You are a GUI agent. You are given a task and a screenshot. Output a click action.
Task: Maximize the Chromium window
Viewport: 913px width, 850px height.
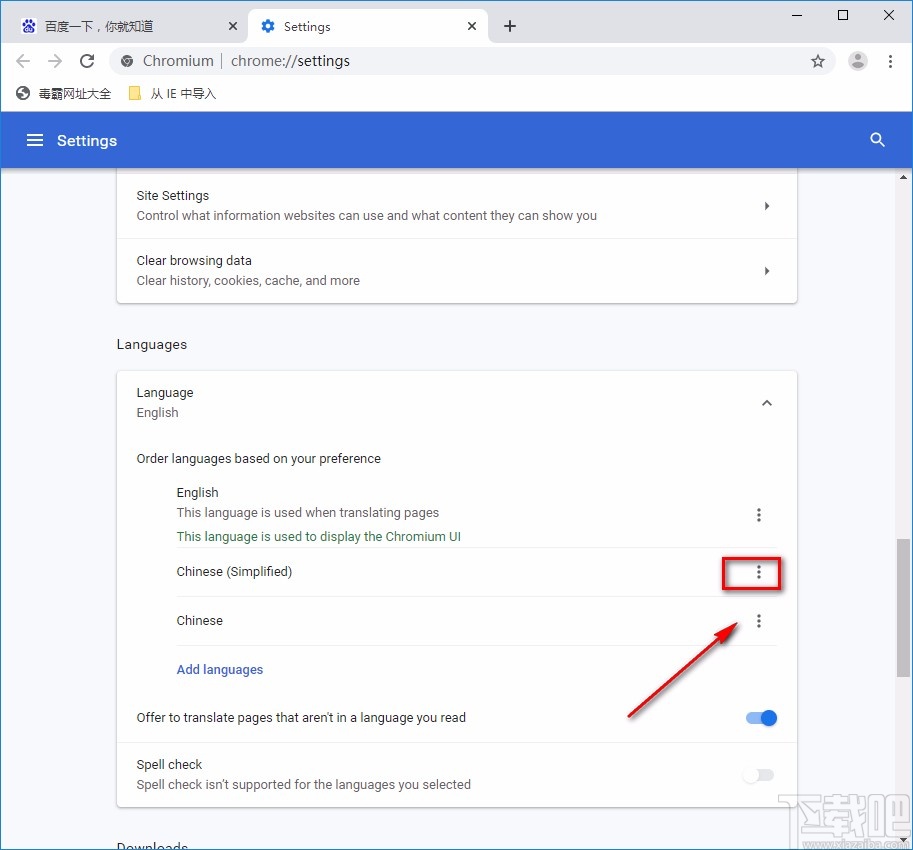click(x=843, y=15)
